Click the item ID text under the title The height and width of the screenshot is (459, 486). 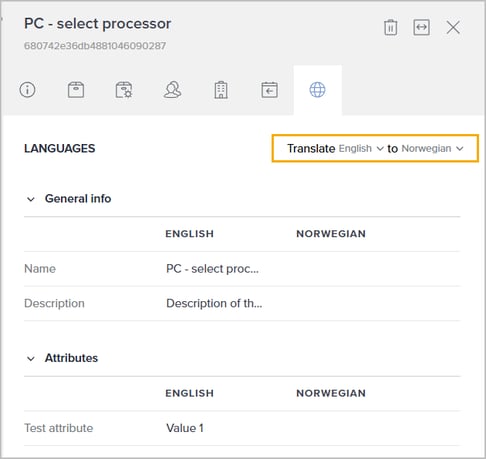pyautogui.click(x=95, y=46)
